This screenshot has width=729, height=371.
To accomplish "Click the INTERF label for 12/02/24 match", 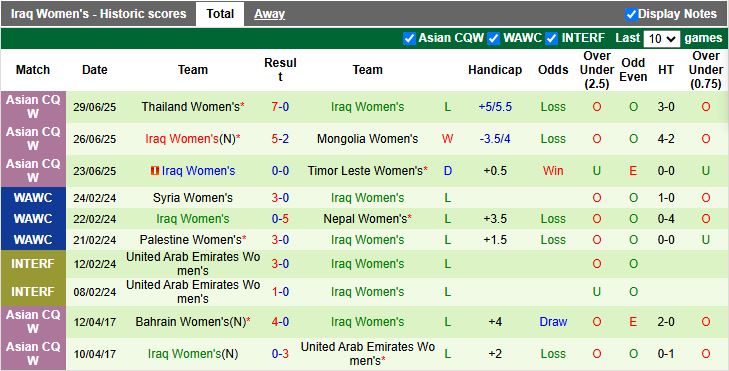I will point(33,264).
